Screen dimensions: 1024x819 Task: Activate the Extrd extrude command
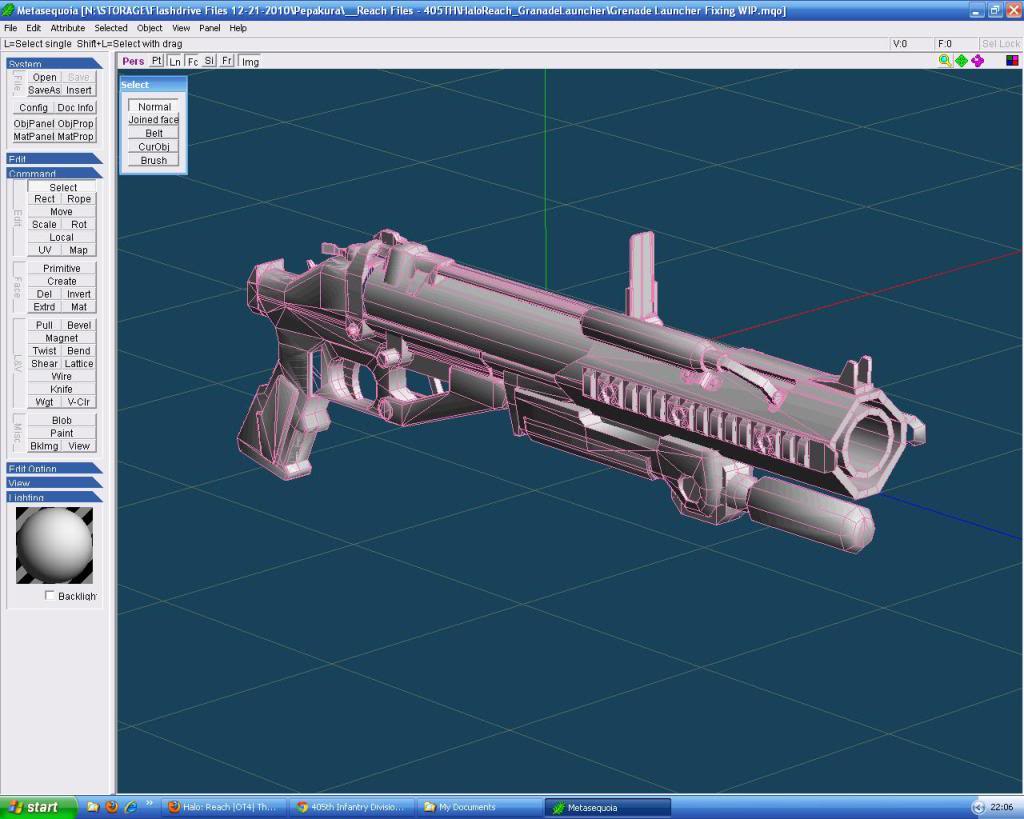point(44,306)
